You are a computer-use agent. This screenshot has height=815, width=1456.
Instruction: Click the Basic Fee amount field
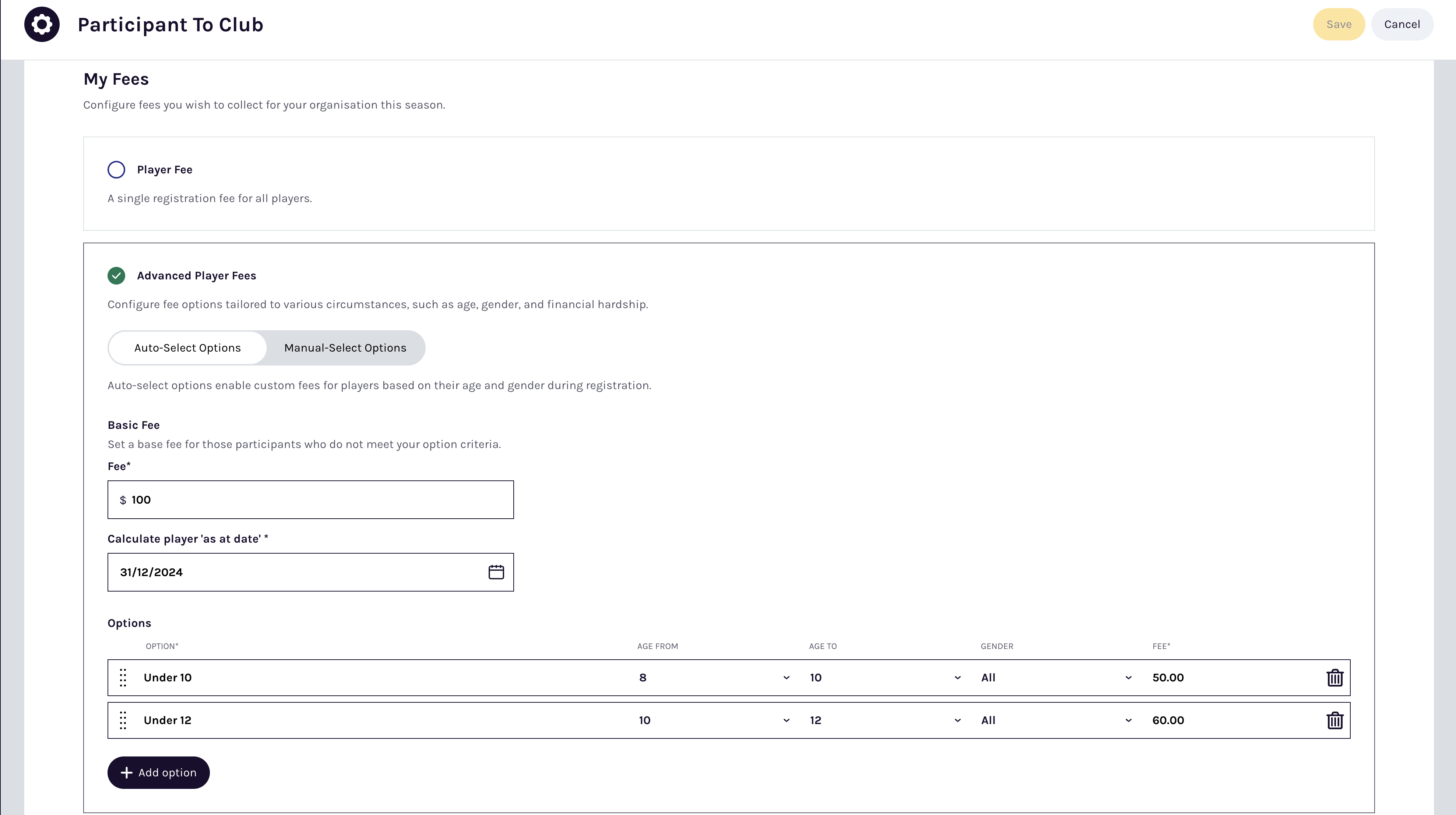(317, 500)
